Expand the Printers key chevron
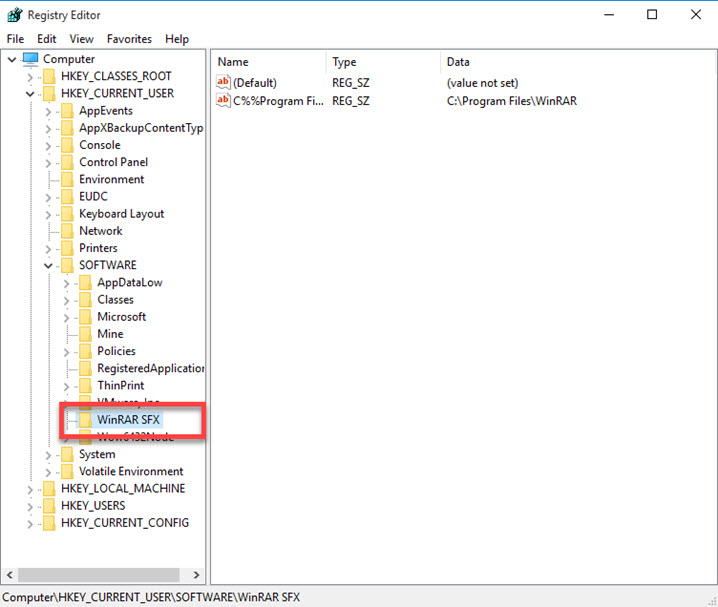Image resolution: width=718 pixels, height=607 pixels. coord(48,249)
